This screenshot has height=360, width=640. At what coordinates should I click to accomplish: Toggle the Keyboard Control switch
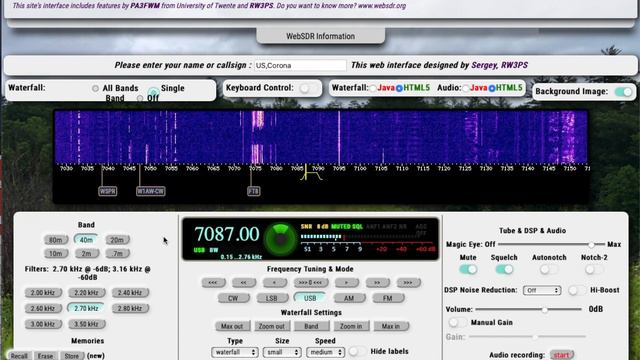pos(308,88)
